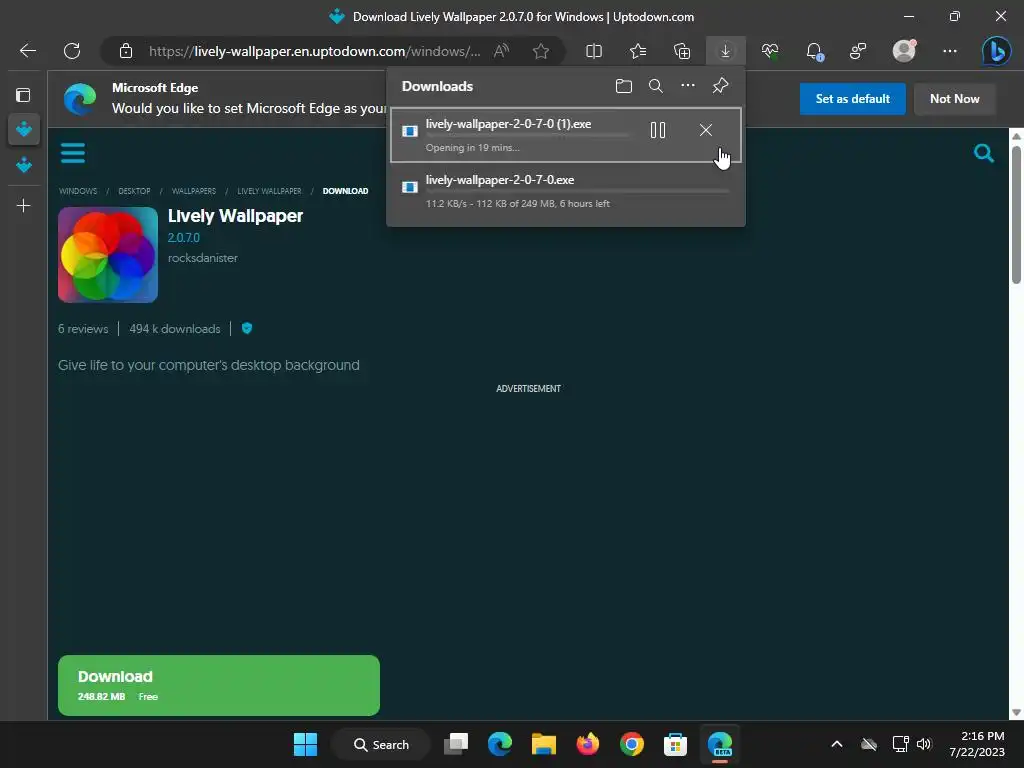Open Bing chat sidebar icon

coord(996,51)
